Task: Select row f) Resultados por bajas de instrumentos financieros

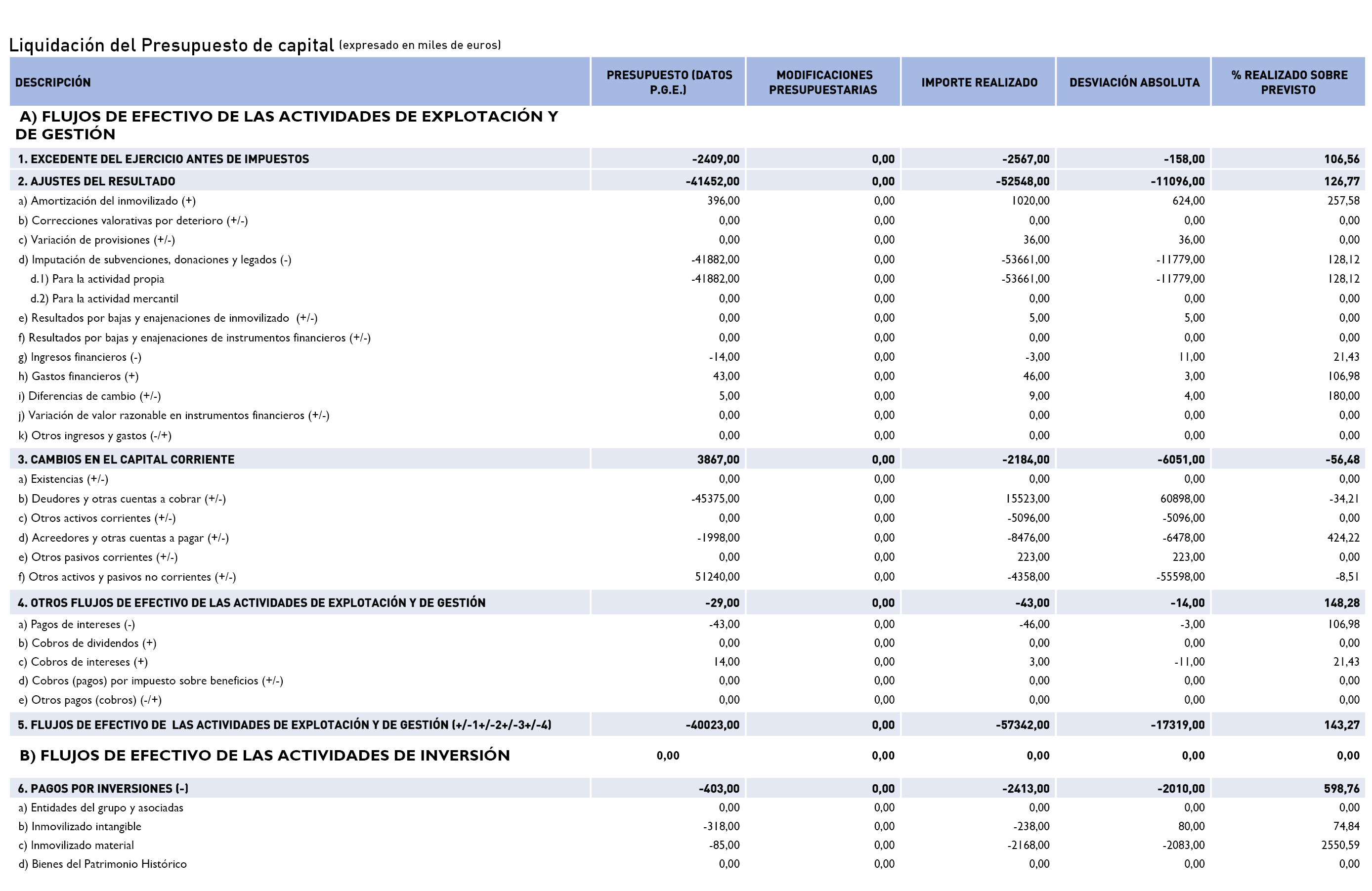Action: click(x=687, y=337)
